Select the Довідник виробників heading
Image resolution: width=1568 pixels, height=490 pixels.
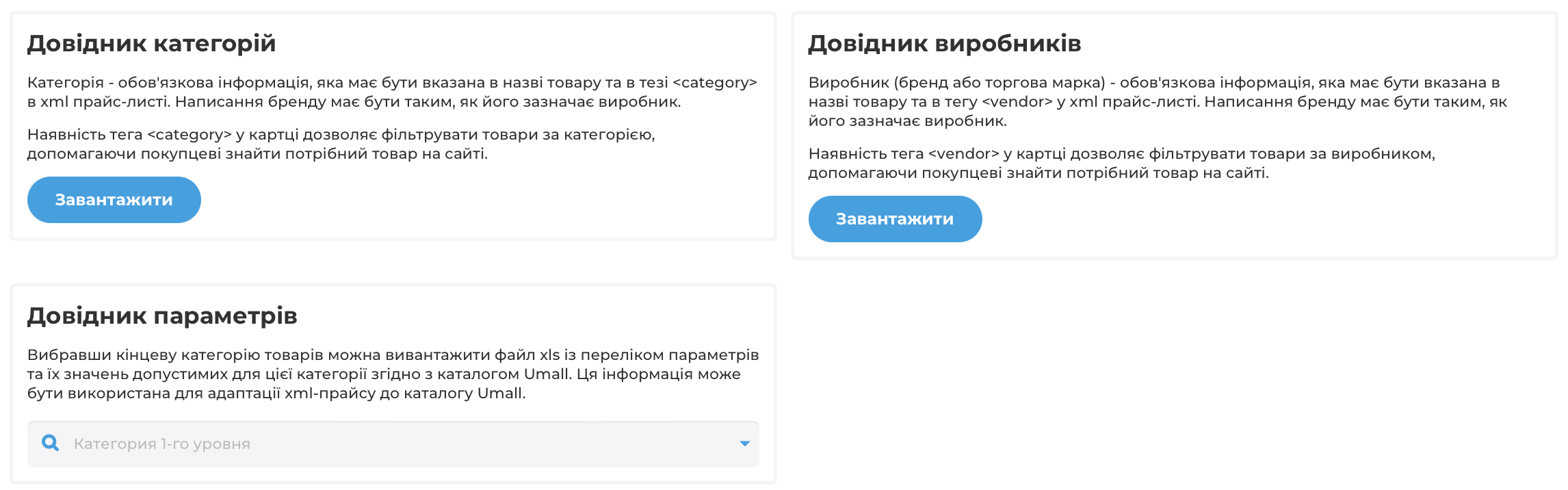(x=945, y=43)
